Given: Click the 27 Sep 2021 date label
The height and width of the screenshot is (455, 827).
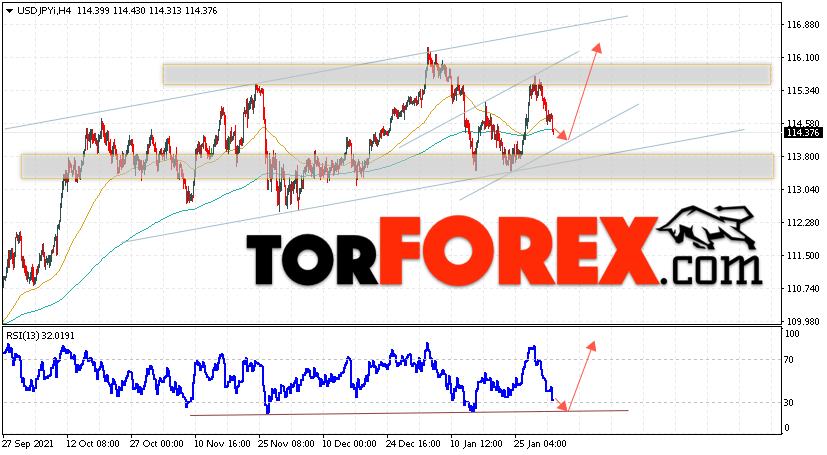Looking at the screenshot, I should (x=28, y=444).
